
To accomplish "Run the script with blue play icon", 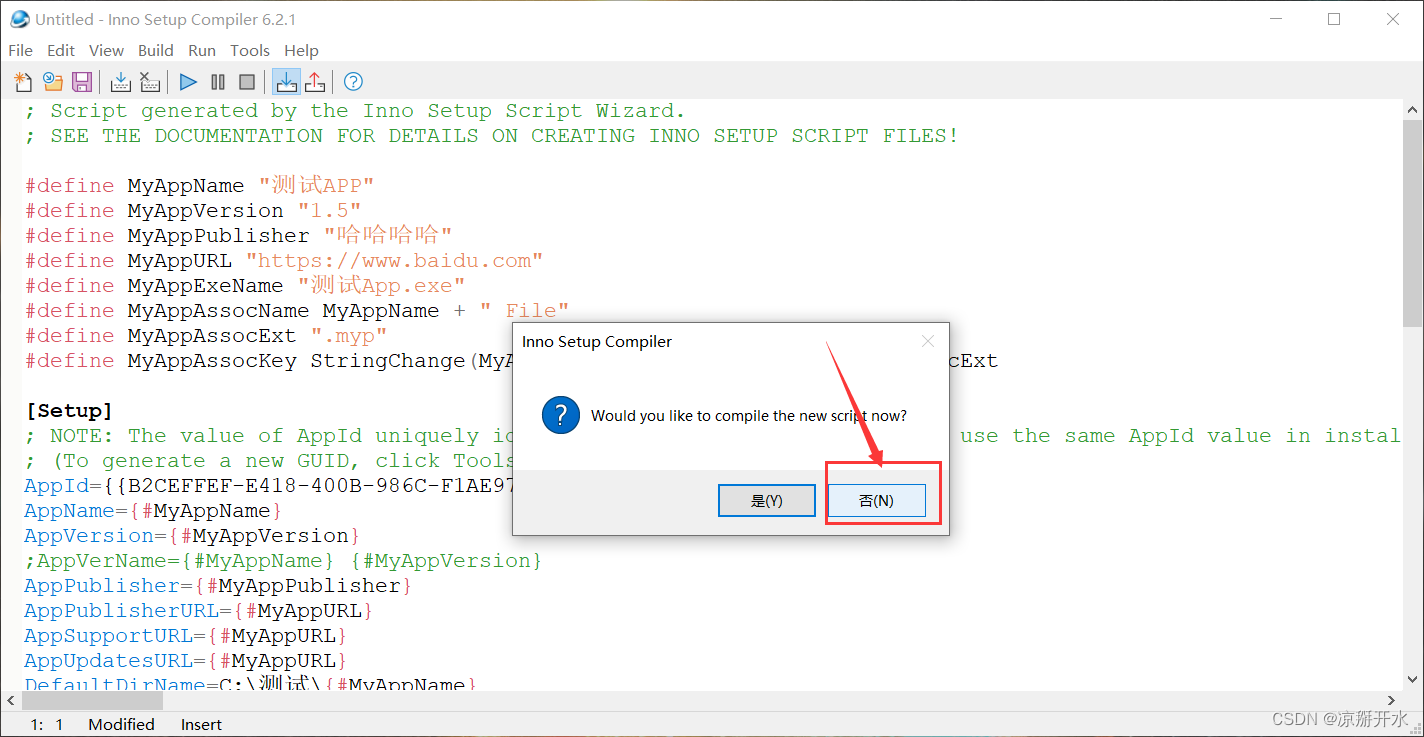I will click(189, 82).
